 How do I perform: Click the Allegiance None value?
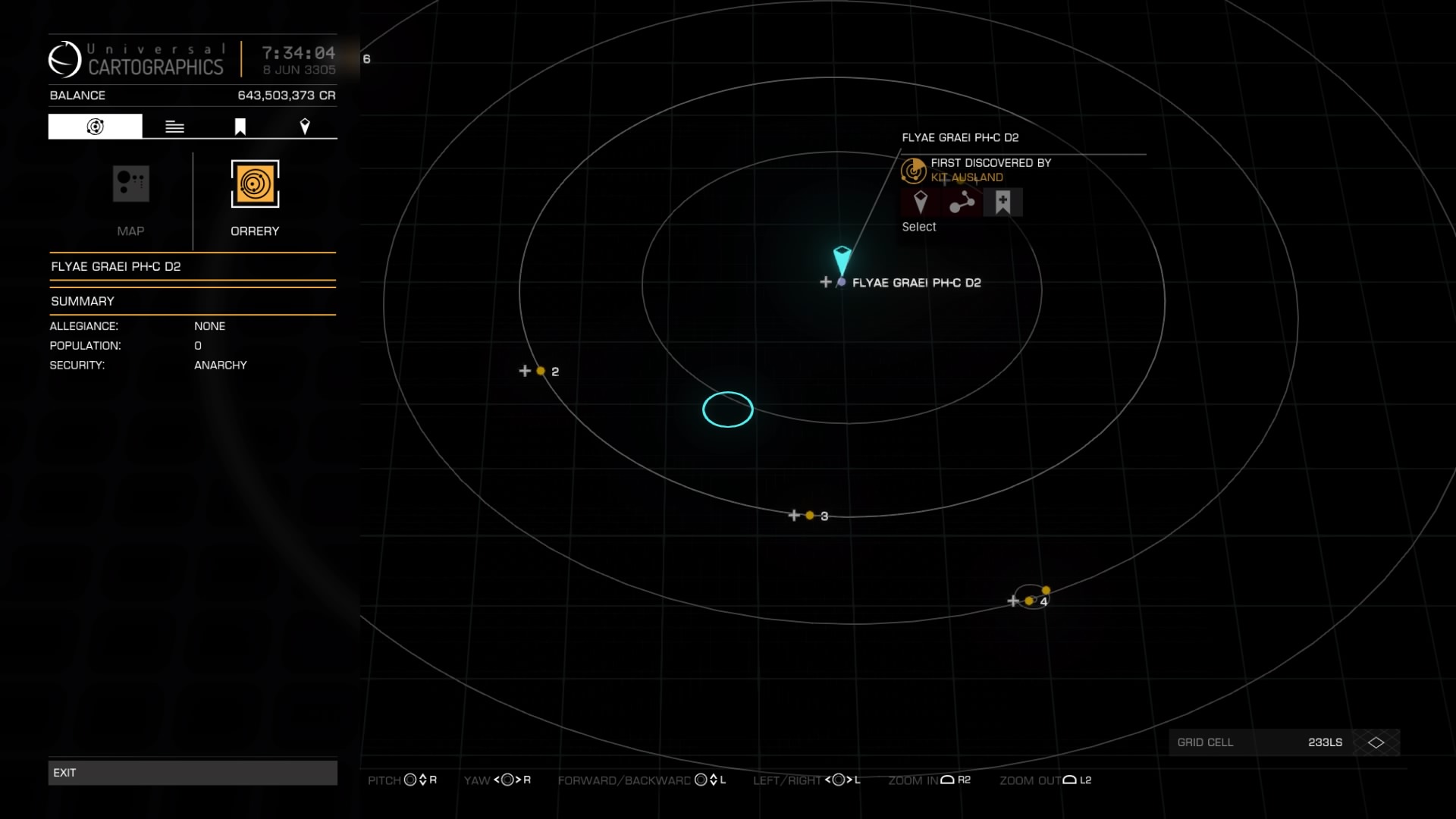pos(209,326)
